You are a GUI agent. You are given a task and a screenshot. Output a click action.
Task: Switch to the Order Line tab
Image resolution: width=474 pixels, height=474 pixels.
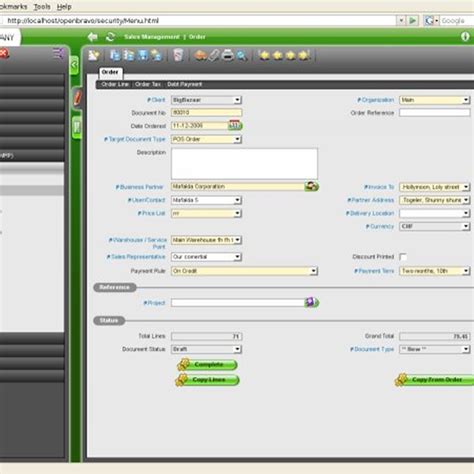(115, 84)
